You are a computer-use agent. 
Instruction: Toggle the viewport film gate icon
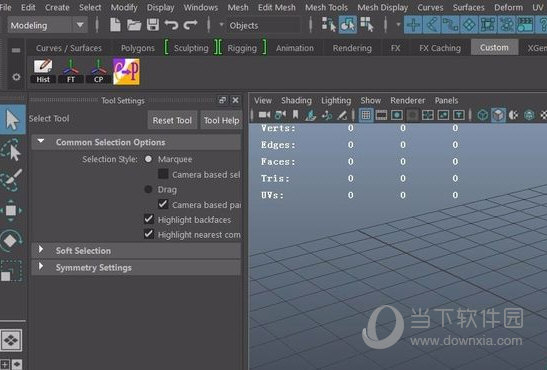point(381,115)
